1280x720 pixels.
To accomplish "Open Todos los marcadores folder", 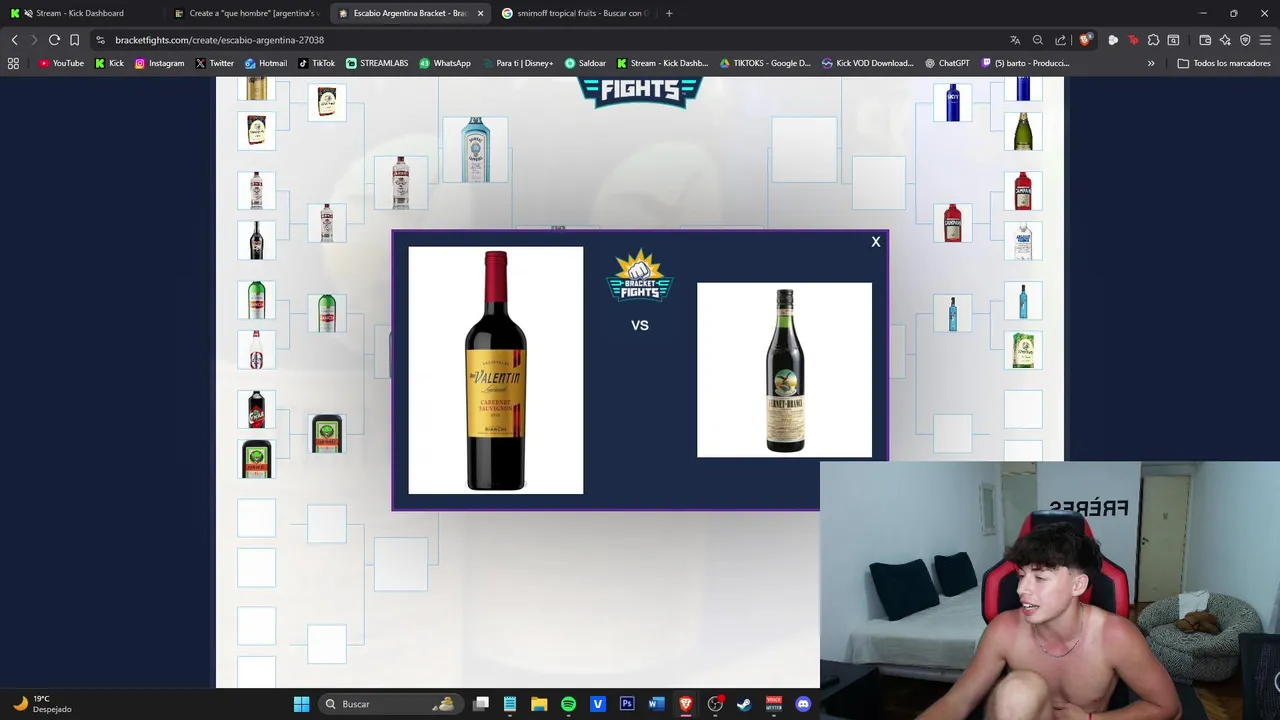I will 1224,63.
